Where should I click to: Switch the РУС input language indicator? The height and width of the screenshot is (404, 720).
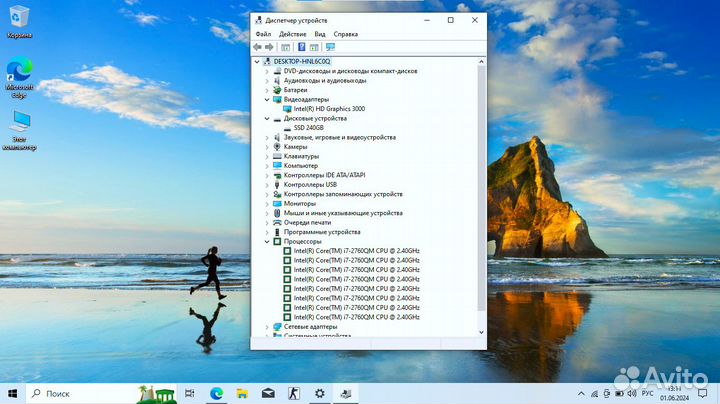tap(647, 394)
